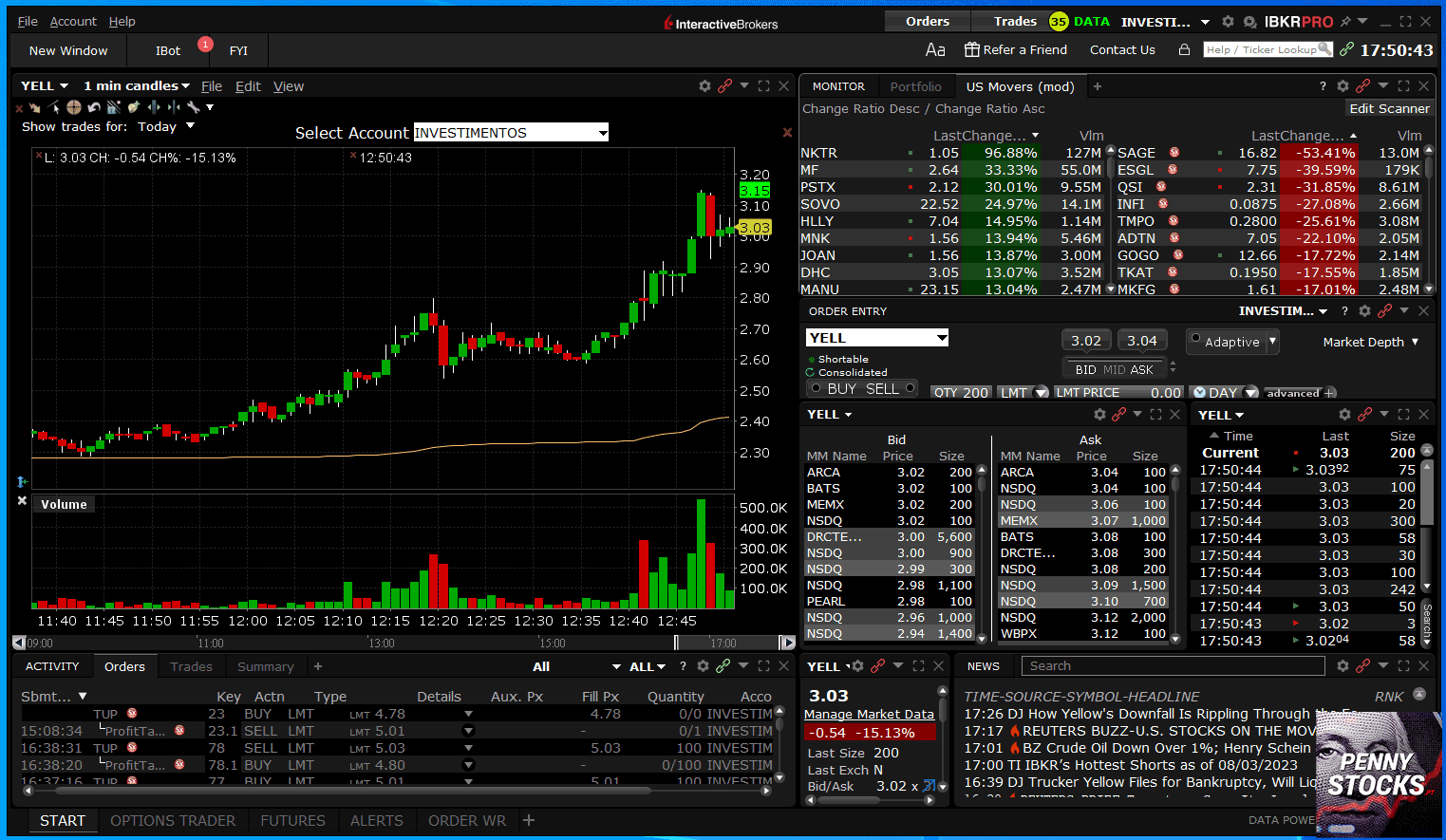Viewport: 1446px width, 840px height.
Task: Click the Orders button in title bar
Action: click(928, 21)
